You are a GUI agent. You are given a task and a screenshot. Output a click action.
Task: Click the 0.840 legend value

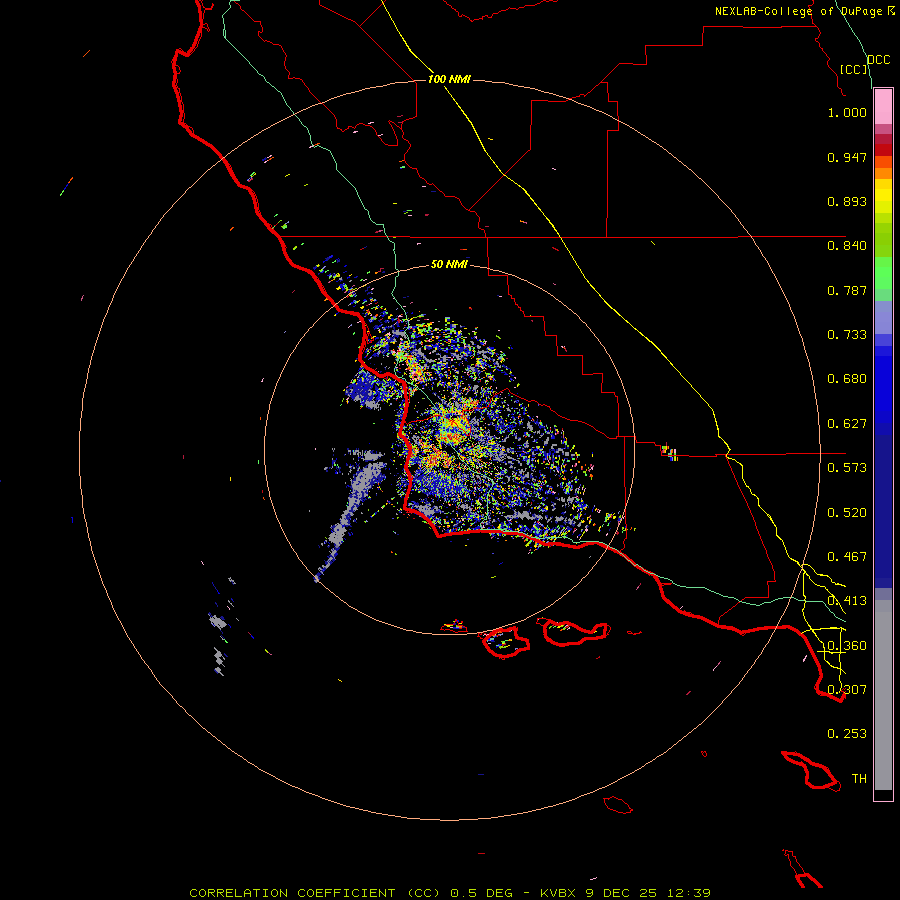pyautogui.click(x=847, y=246)
